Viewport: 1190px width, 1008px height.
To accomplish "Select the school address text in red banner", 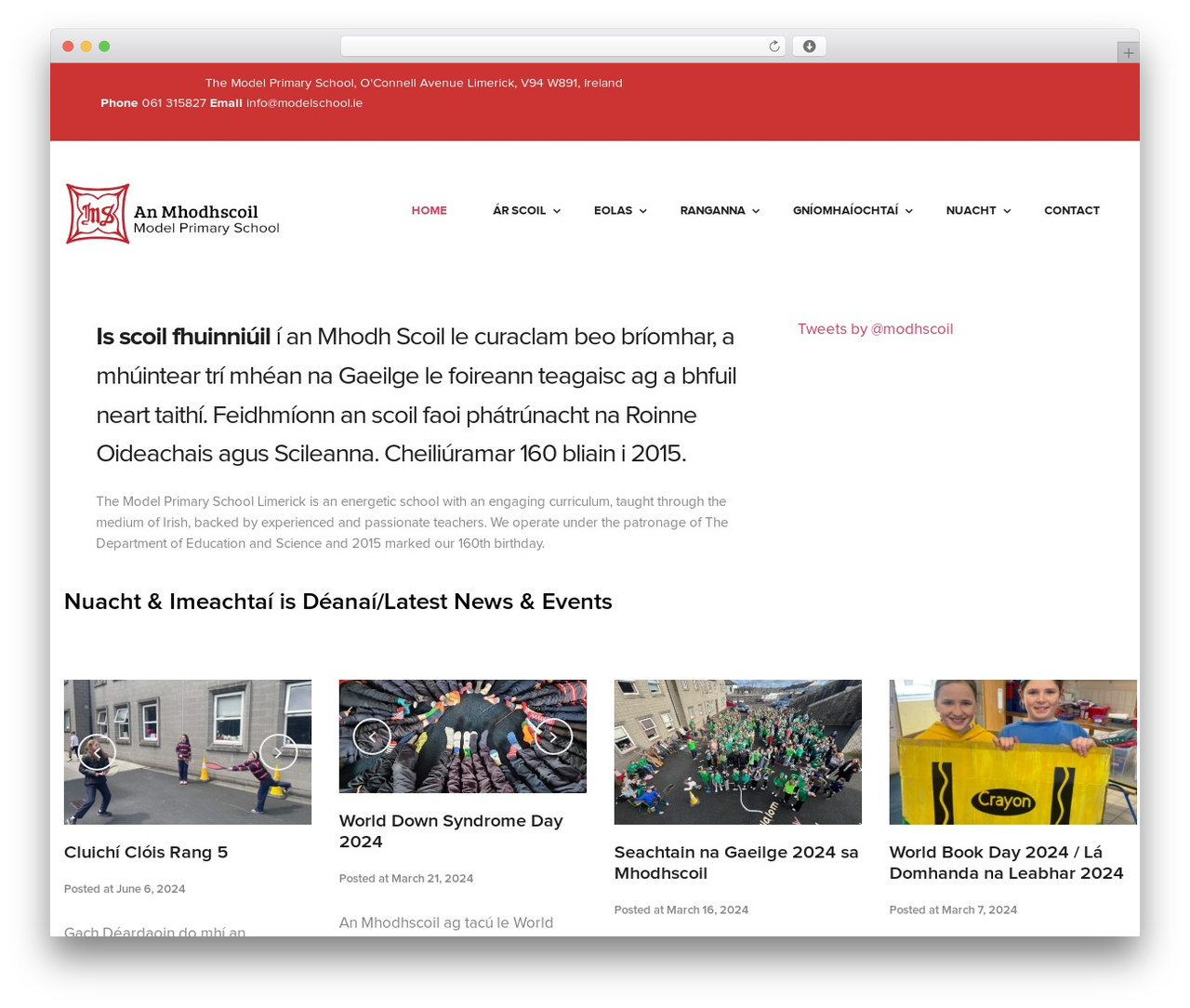I will coord(414,83).
